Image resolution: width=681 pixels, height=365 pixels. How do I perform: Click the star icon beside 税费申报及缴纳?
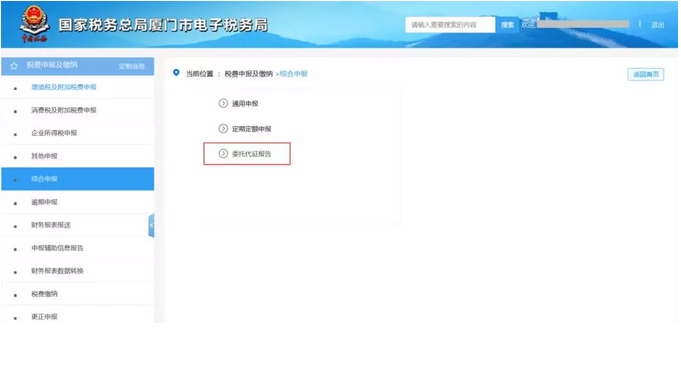point(14,66)
